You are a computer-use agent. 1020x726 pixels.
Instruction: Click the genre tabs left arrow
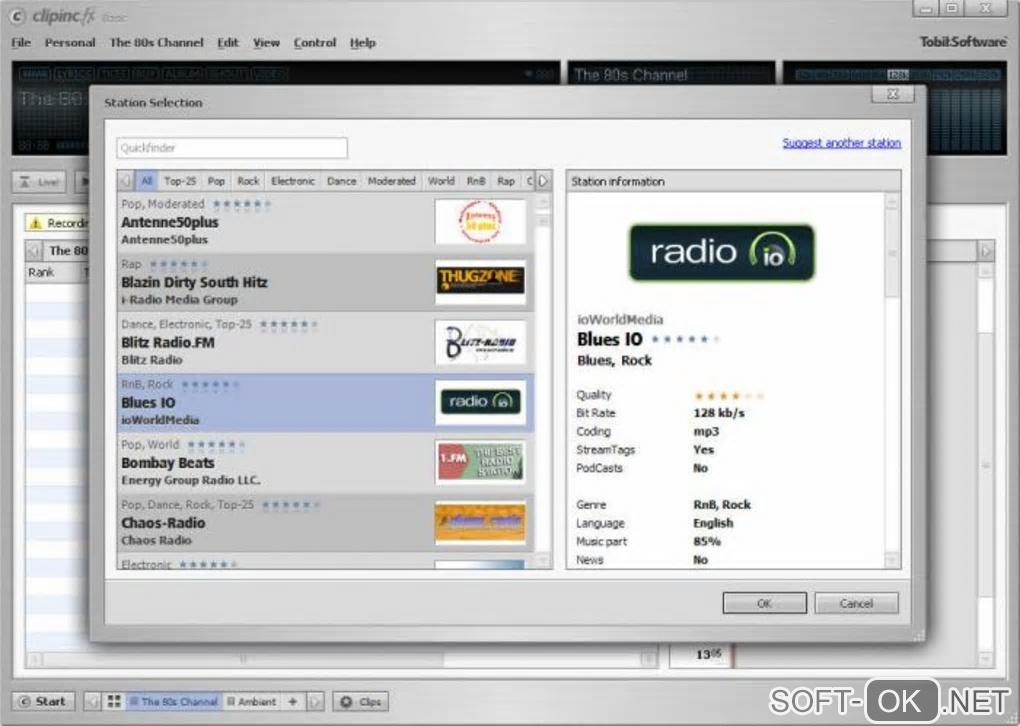(126, 181)
